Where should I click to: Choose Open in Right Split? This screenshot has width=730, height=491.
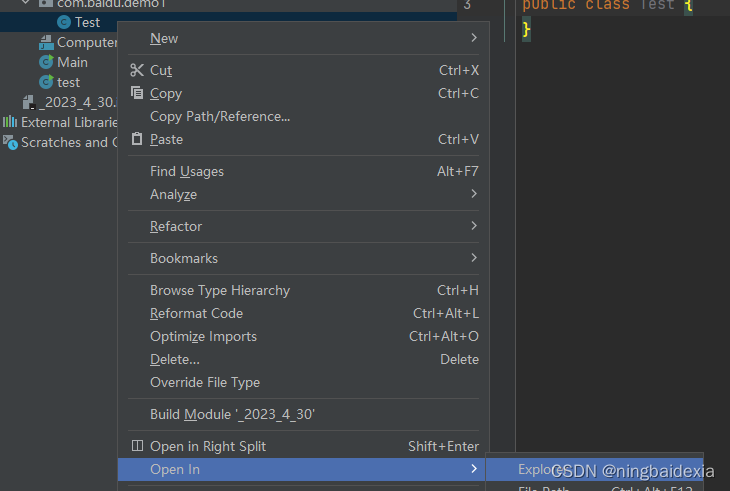pyautogui.click(x=304, y=446)
